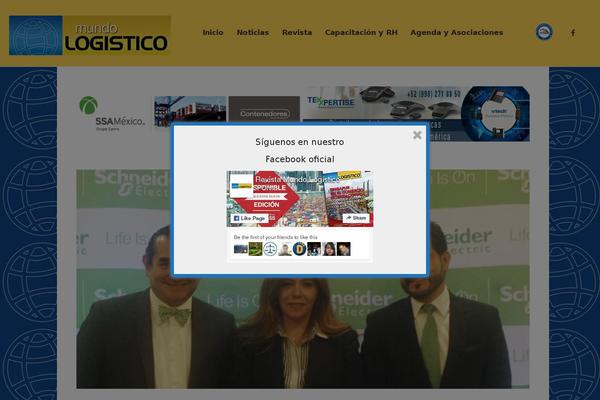The height and width of the screenshot is (400, 600).
Task: Open the Revista menu item
Action: pos(297,33)
